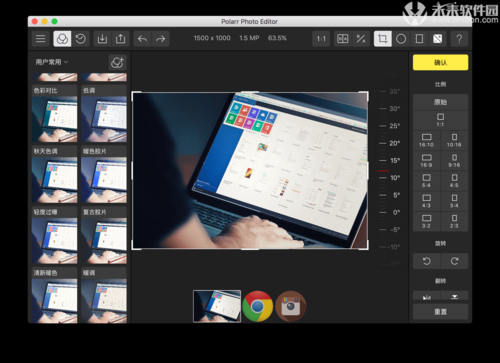Select the Chrome logo in filmstrip
Image resolution: width=500 pixels, height=363 pixels.
pyautogui.click(x=258, y=306)
